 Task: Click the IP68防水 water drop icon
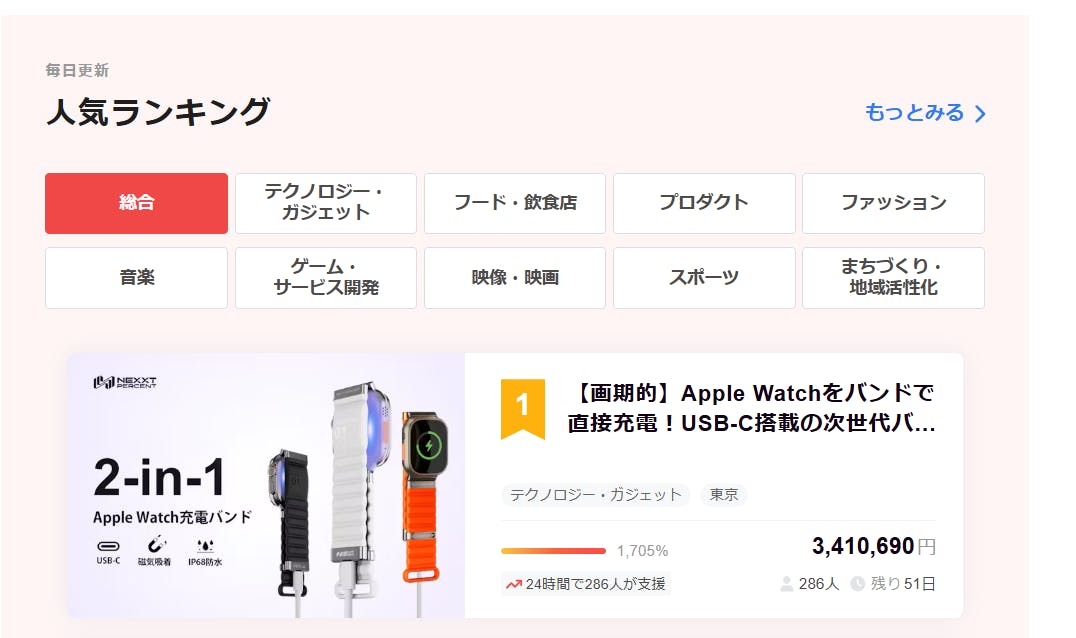point(205,546)
